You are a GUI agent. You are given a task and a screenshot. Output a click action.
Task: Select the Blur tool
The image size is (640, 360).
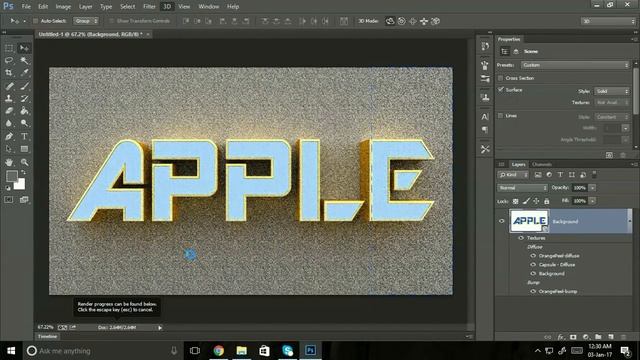click(x=9, y=123)
